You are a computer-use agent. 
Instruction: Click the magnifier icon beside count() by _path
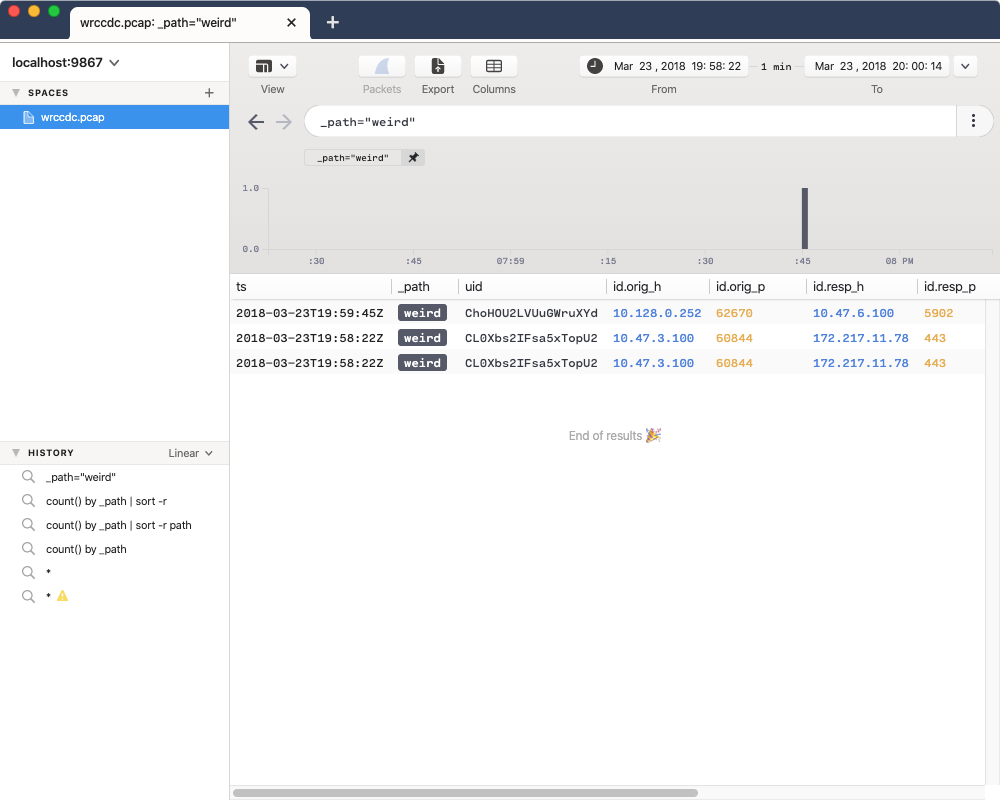tap(28, 548)
